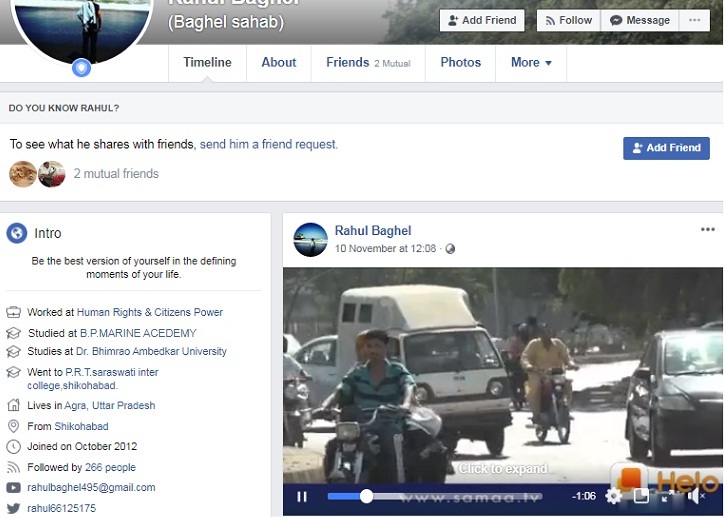Open the post author's small avatar
The height and width of the screenshot is (521, 724).
(x=310, y=240)
